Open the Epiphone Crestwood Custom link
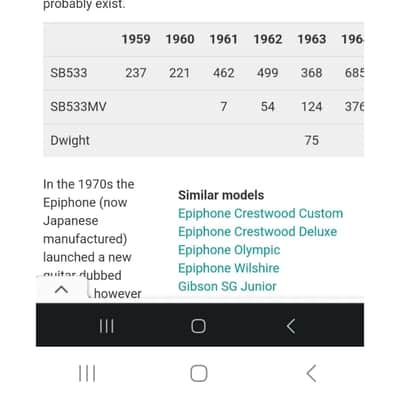The width and height of the screenshot is (400, 400). (260, 213)
